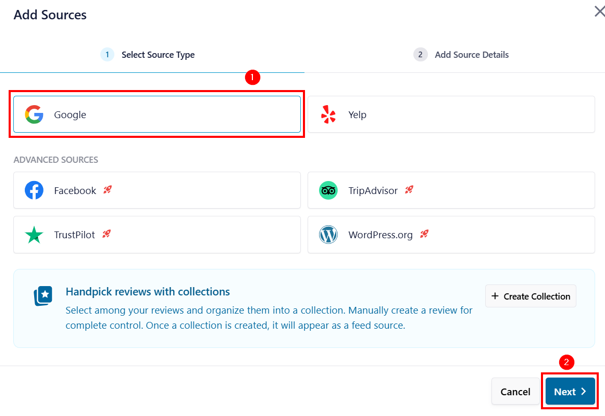This screenshot has width=605, height=416.
Task: Click the collections star icon
Action: pyautogui.click(x=43, y=296)
